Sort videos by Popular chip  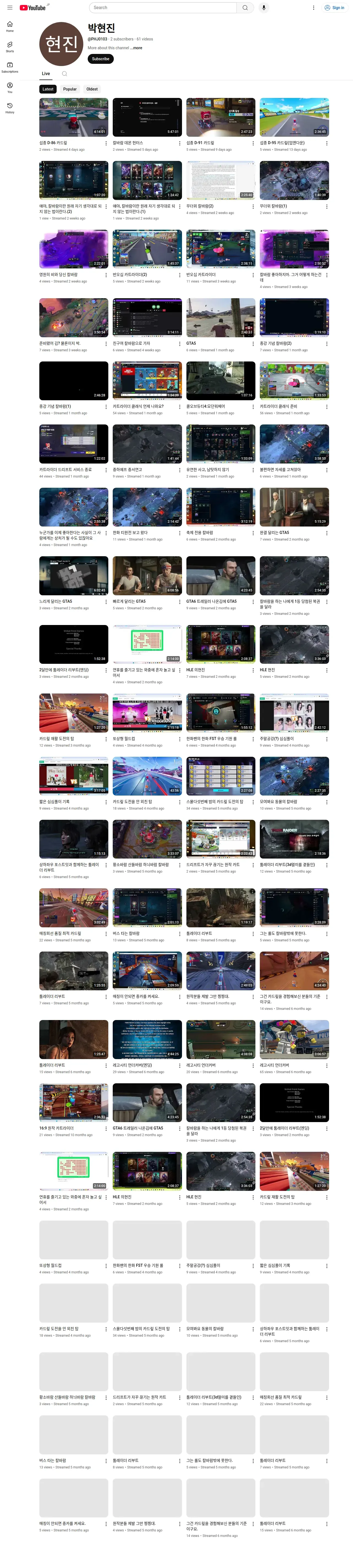tap(70, 89)
